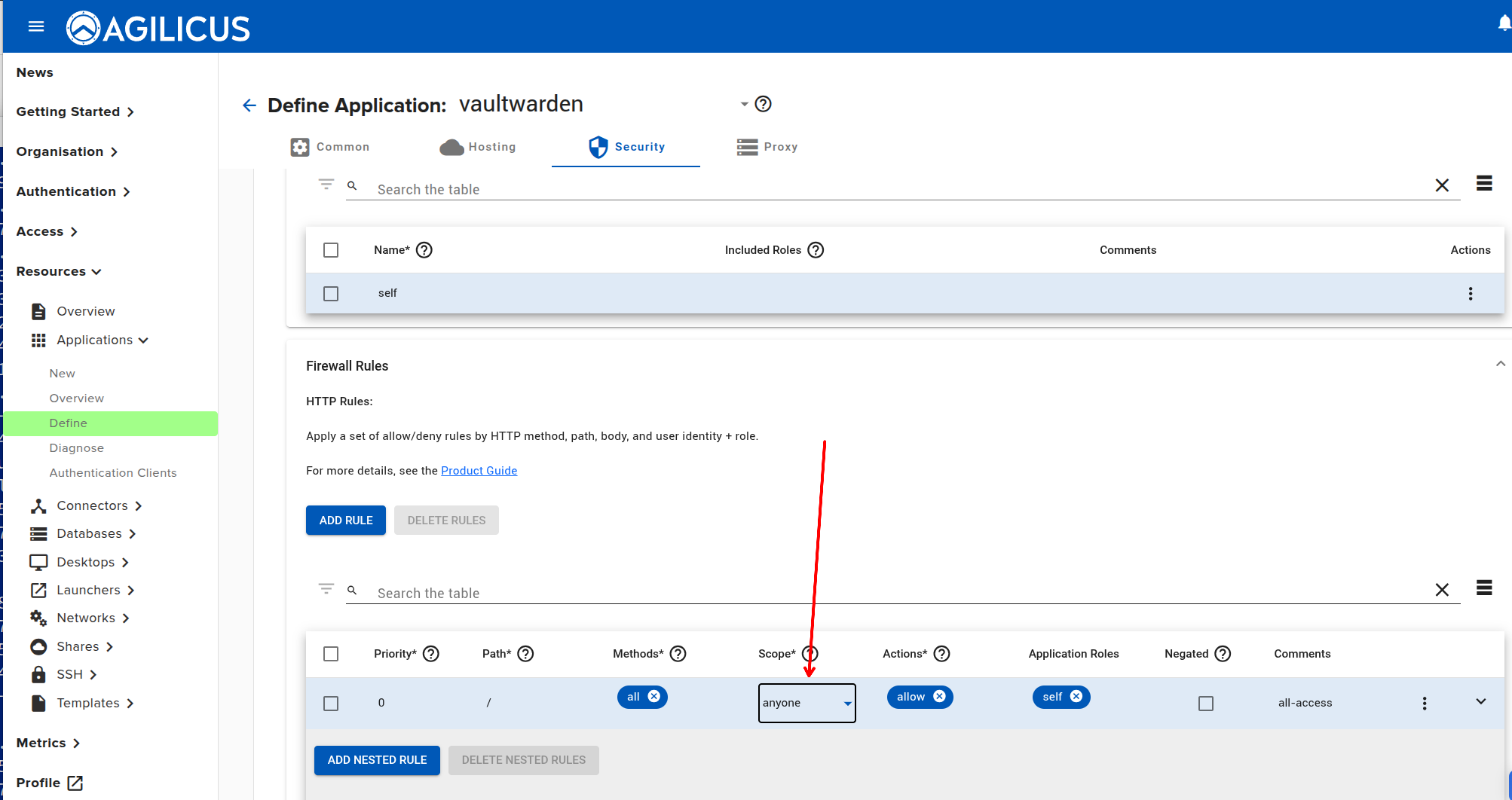Image resolution: width=1512 pixels, height=800 pixels.
Task: Open help for Define Application
Action: [x=763, y=104]
